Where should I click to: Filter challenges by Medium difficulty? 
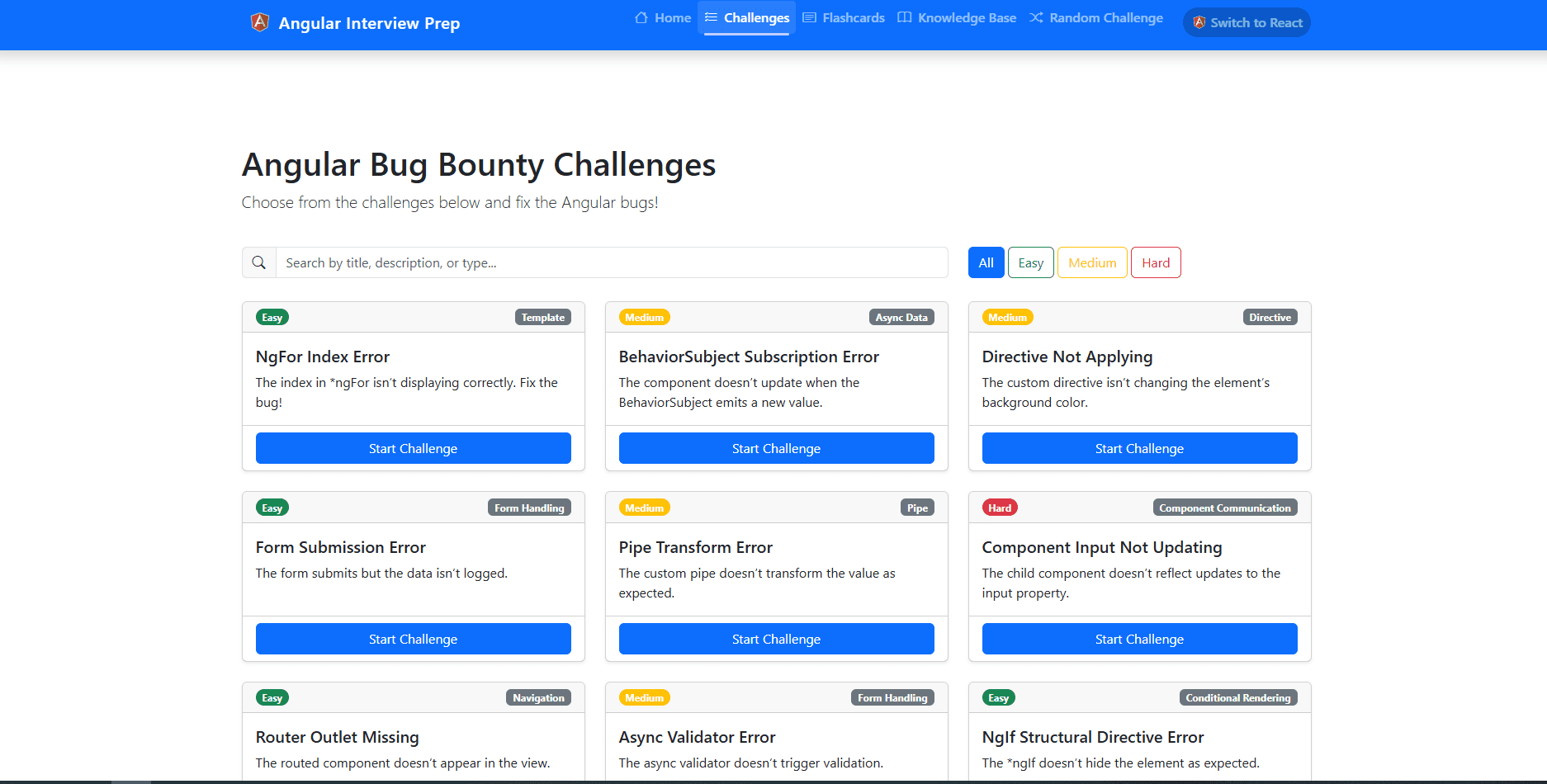point(1092,262)
